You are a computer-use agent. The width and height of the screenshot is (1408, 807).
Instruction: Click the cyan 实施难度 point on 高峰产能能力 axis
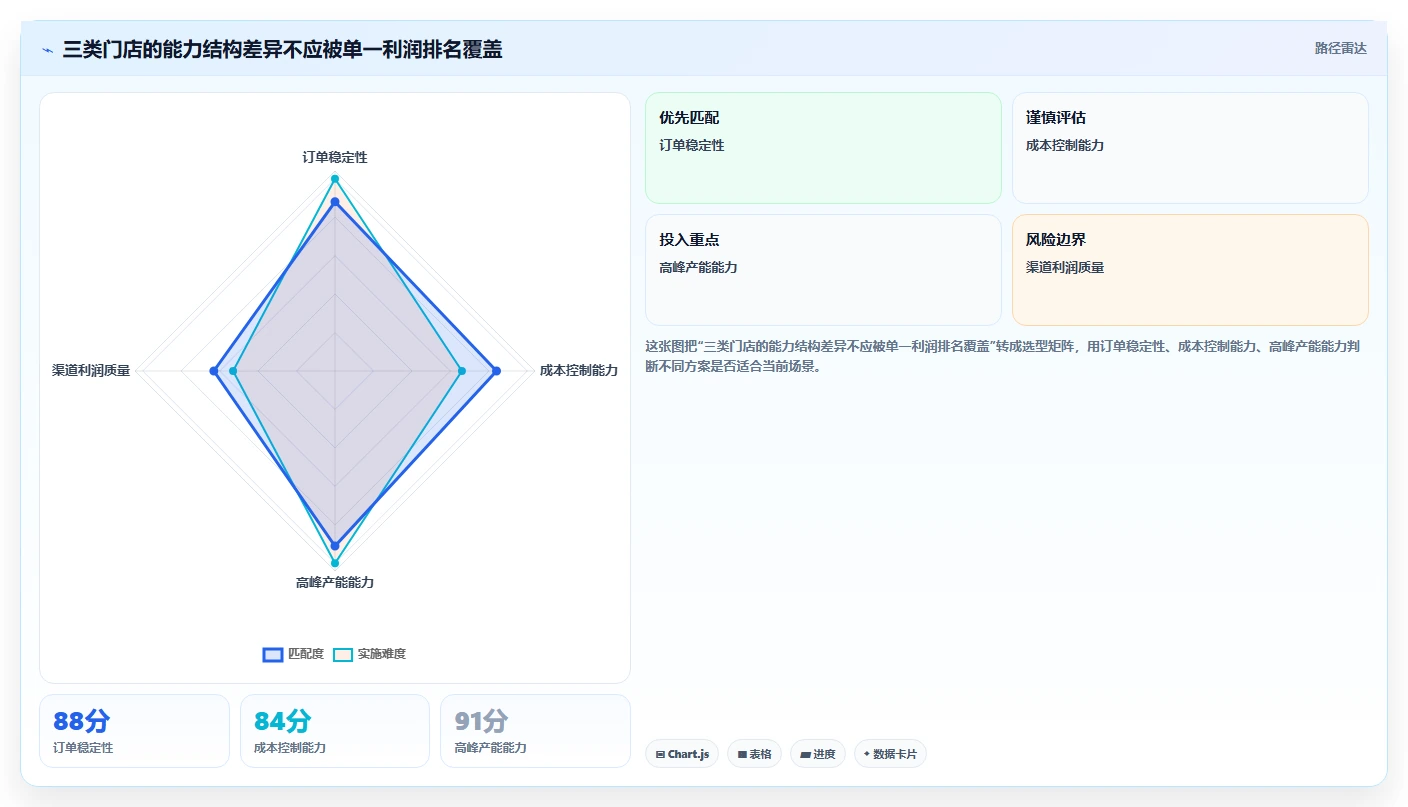click(335, 563)
